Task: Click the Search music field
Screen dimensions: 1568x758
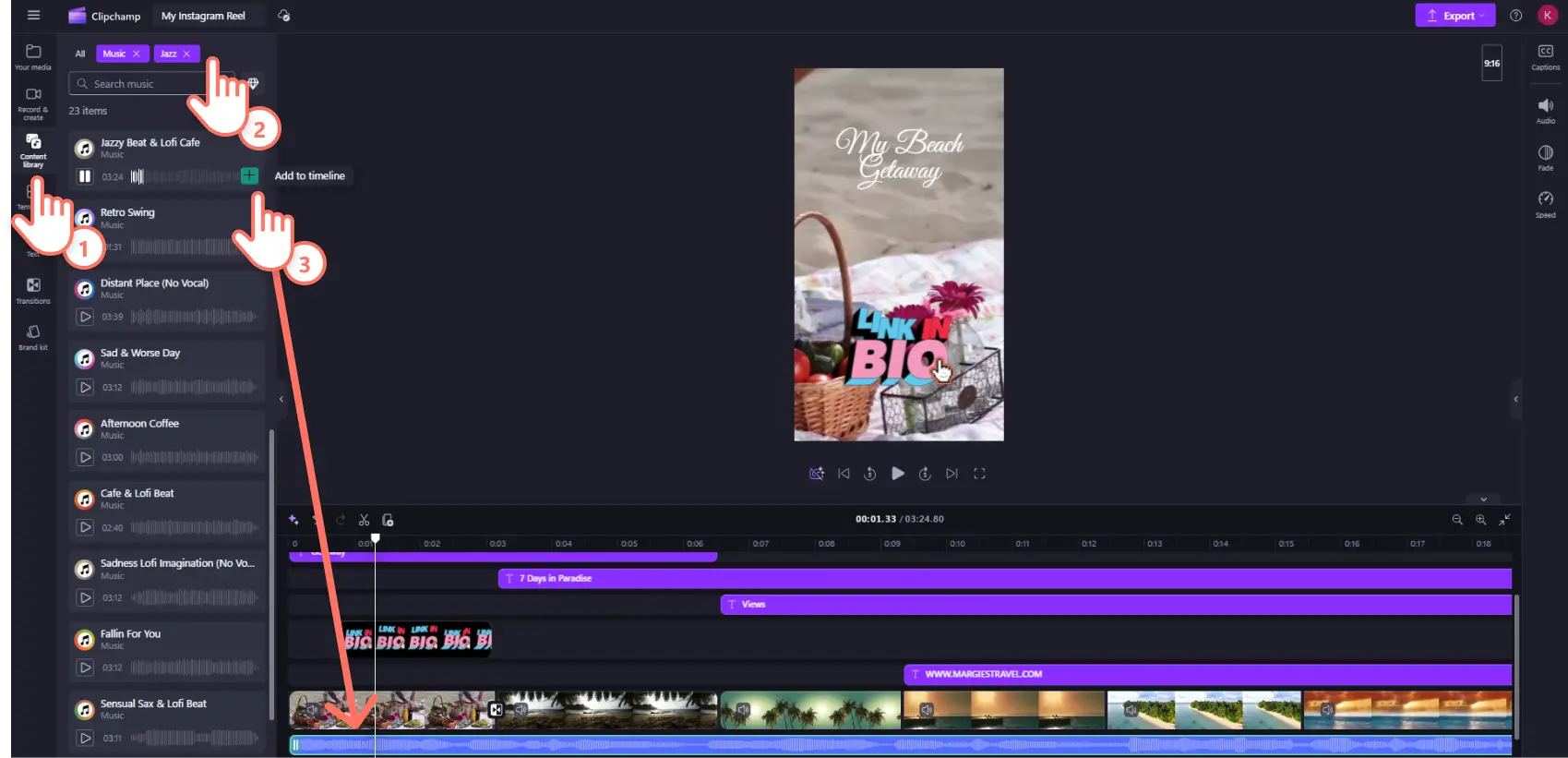Action: click(151, 83)
